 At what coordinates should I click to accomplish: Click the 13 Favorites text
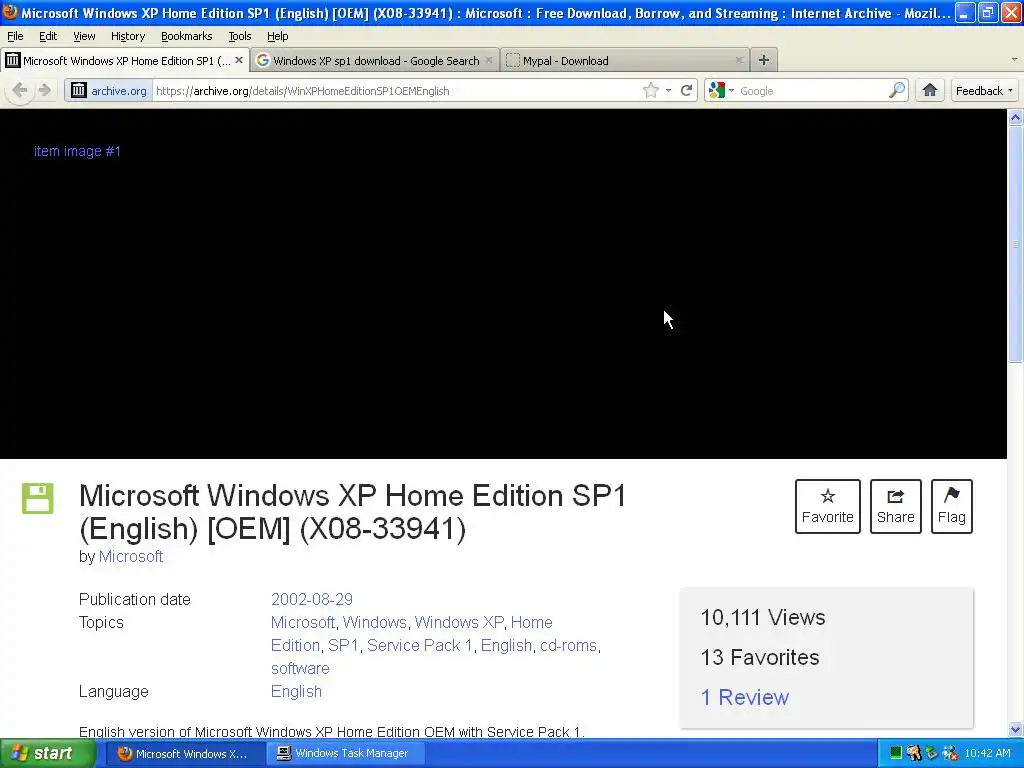(x=760, y=657)
